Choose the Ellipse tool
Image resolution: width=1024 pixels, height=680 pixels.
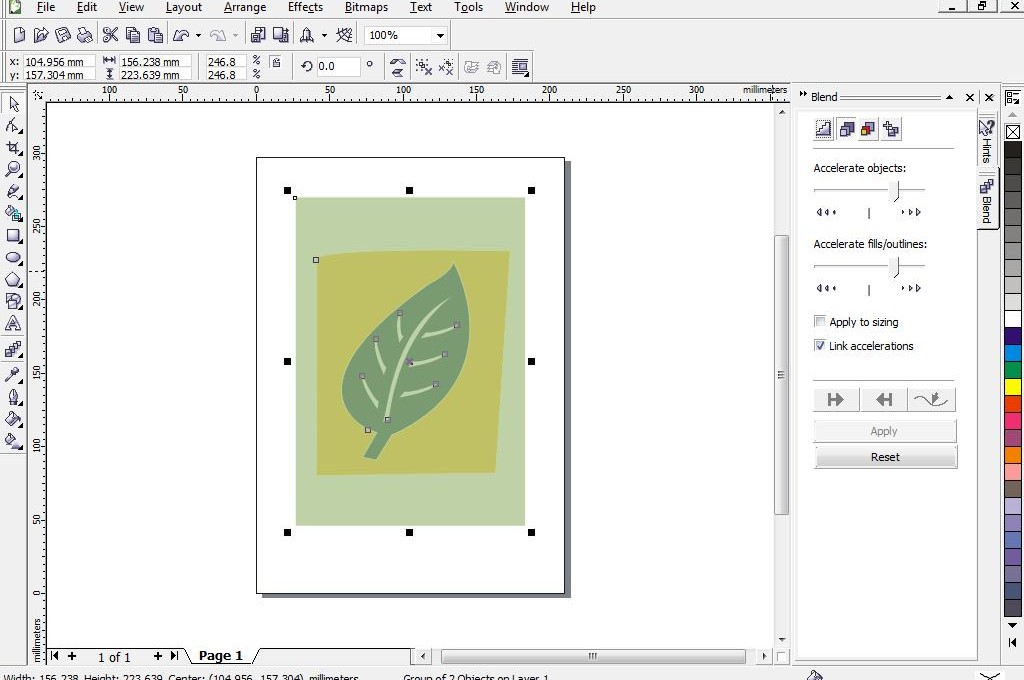click(14, 258)
